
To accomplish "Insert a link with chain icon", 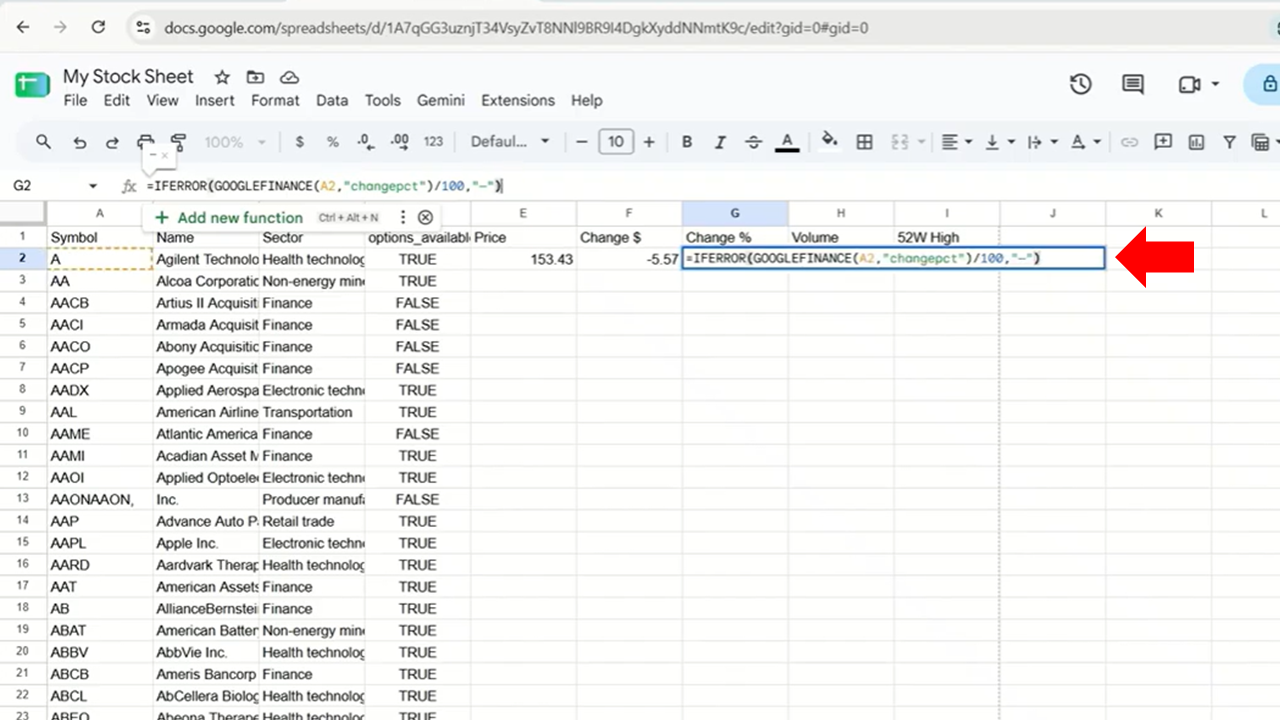I will 1129,142.
